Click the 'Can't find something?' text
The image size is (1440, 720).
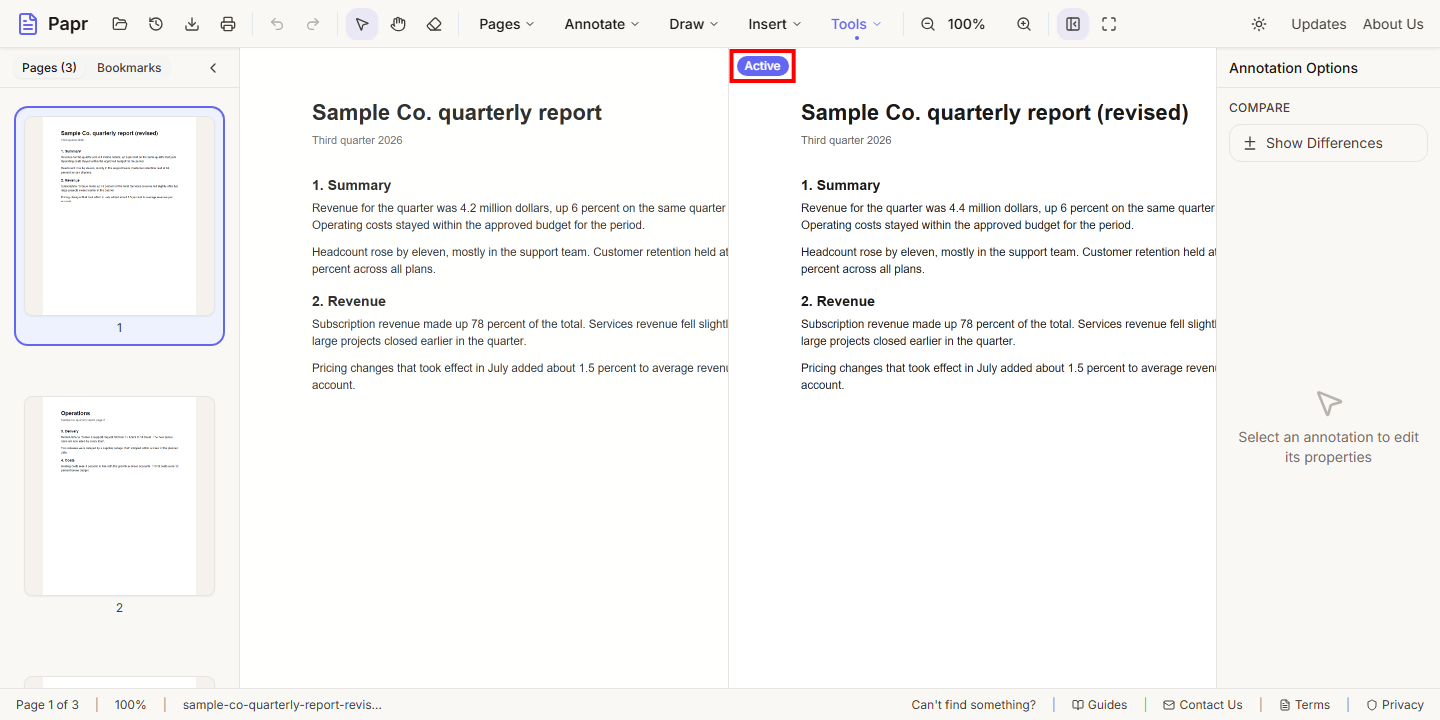(x=973, y=705)
